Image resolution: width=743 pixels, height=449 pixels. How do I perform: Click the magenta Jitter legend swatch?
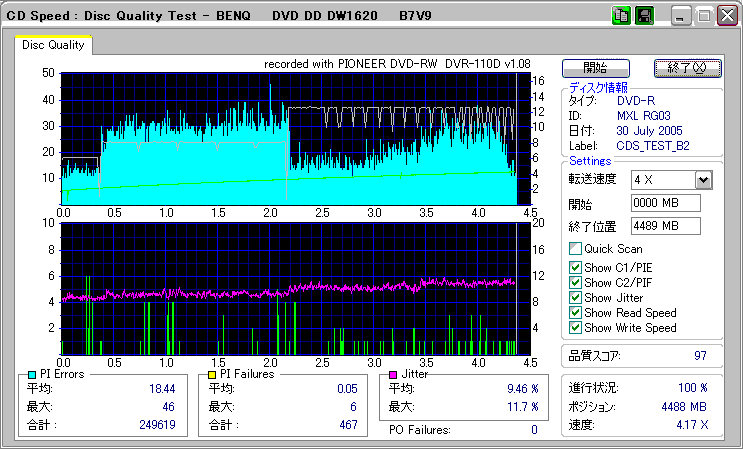coord(394,374)
